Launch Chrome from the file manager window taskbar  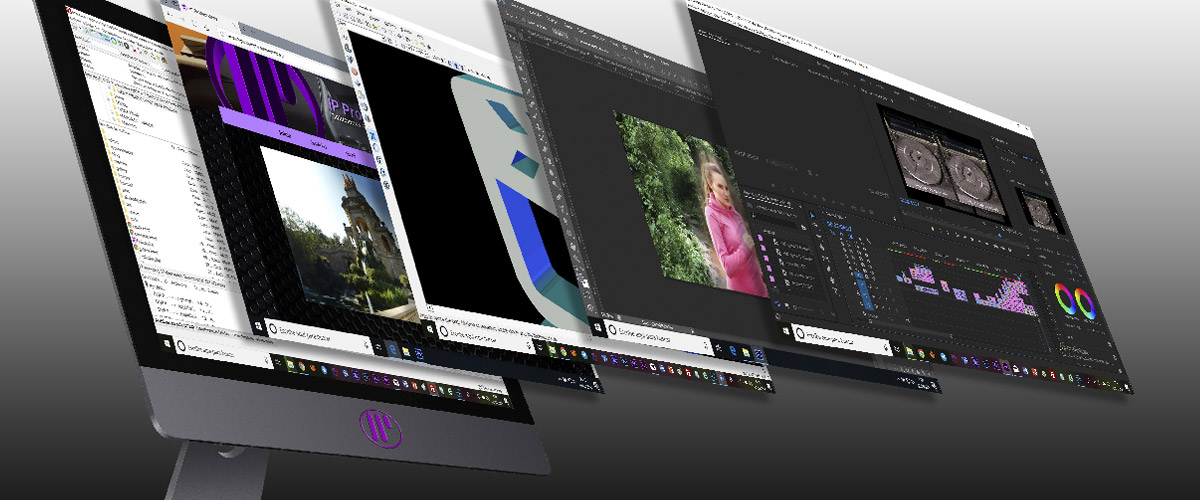pyautogui.click(x=301, y=366)
